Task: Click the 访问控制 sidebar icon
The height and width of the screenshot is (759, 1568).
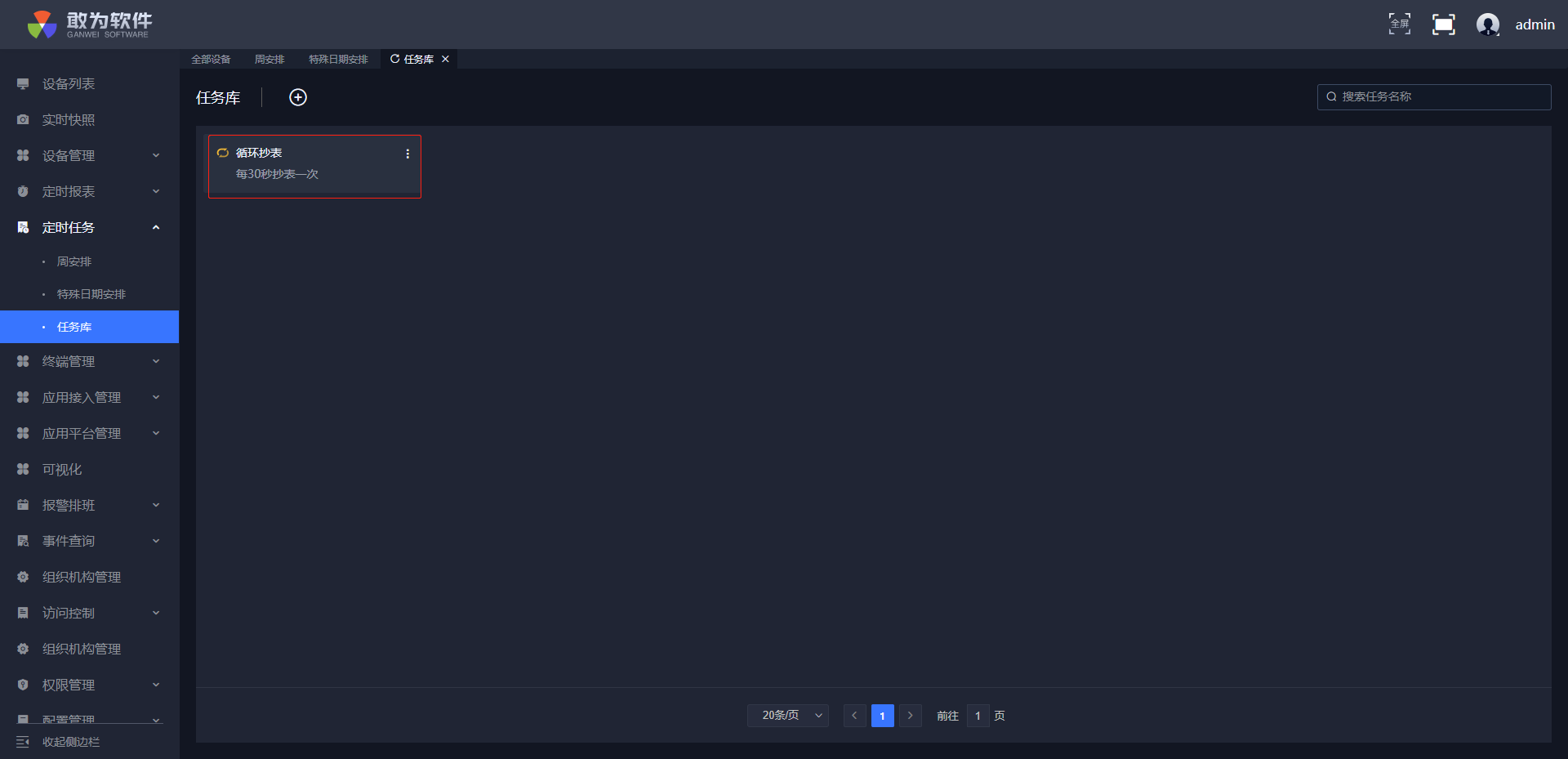Action: click(x=23, y=614)
